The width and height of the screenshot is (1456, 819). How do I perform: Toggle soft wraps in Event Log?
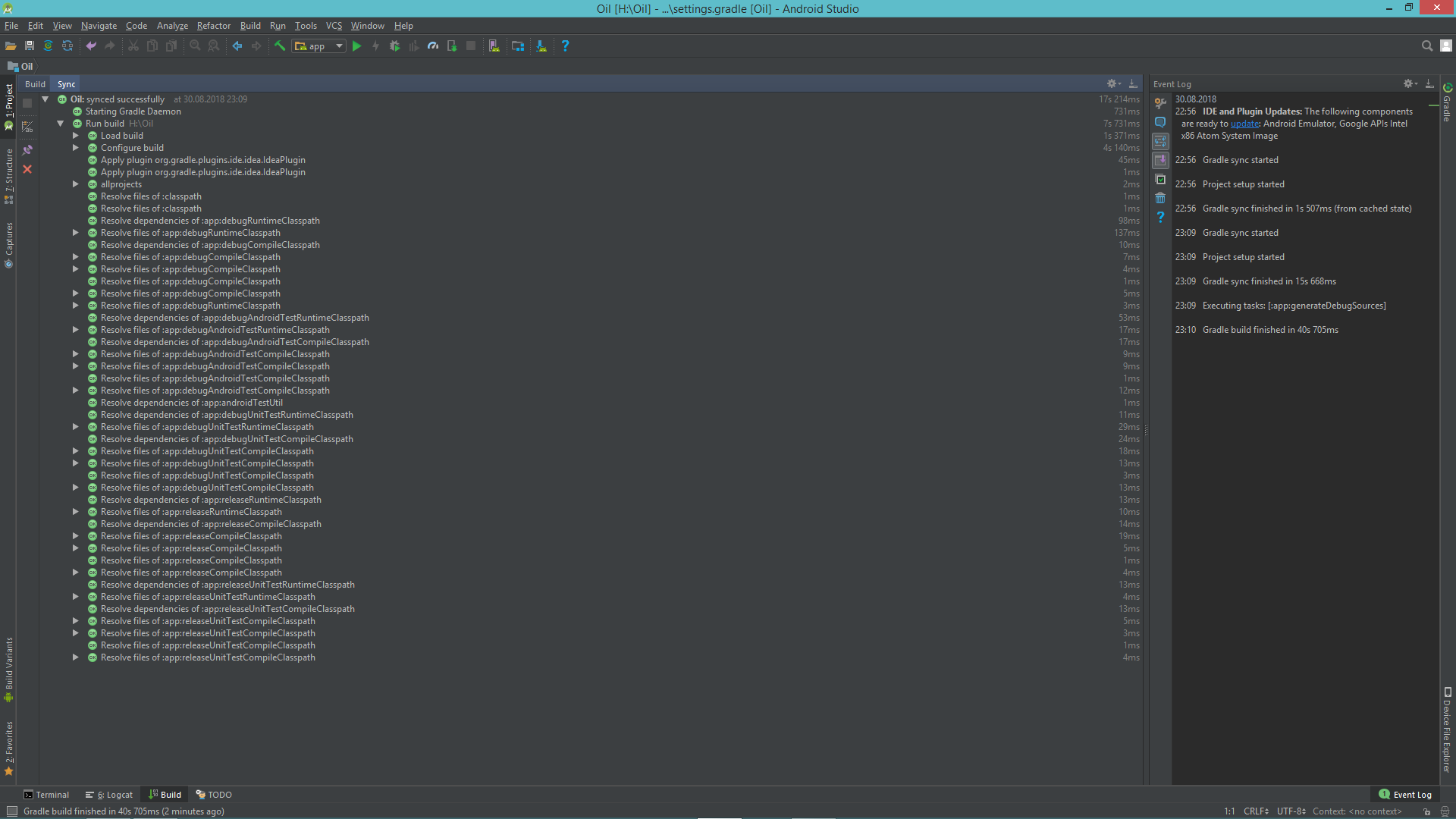click(1160, 141)
